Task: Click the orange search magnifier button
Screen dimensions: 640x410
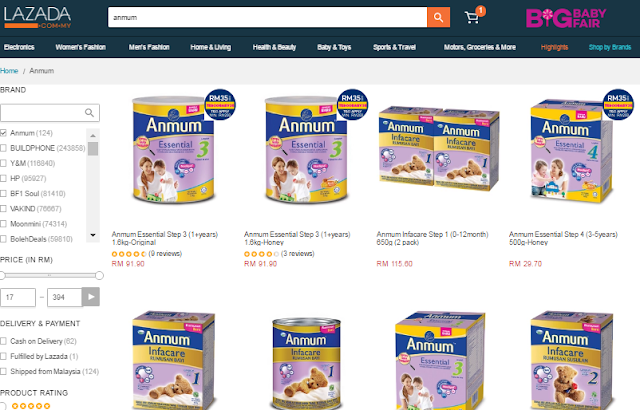Action: (x=438, y=17)
